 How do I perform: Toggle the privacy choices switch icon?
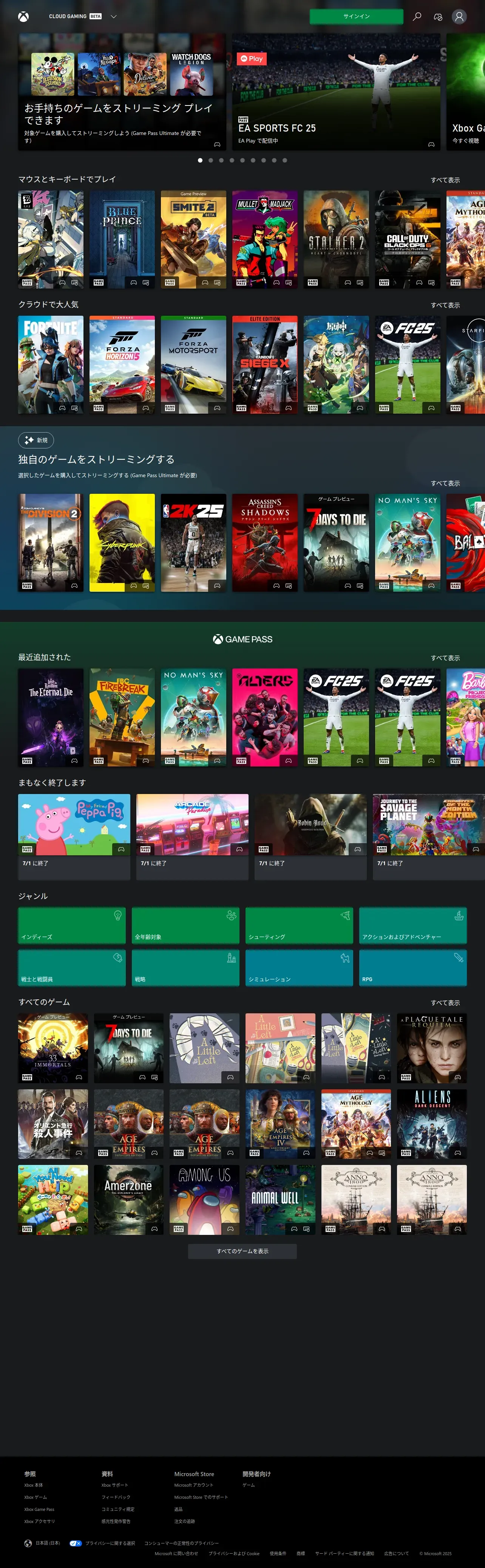pos(76,1543)
